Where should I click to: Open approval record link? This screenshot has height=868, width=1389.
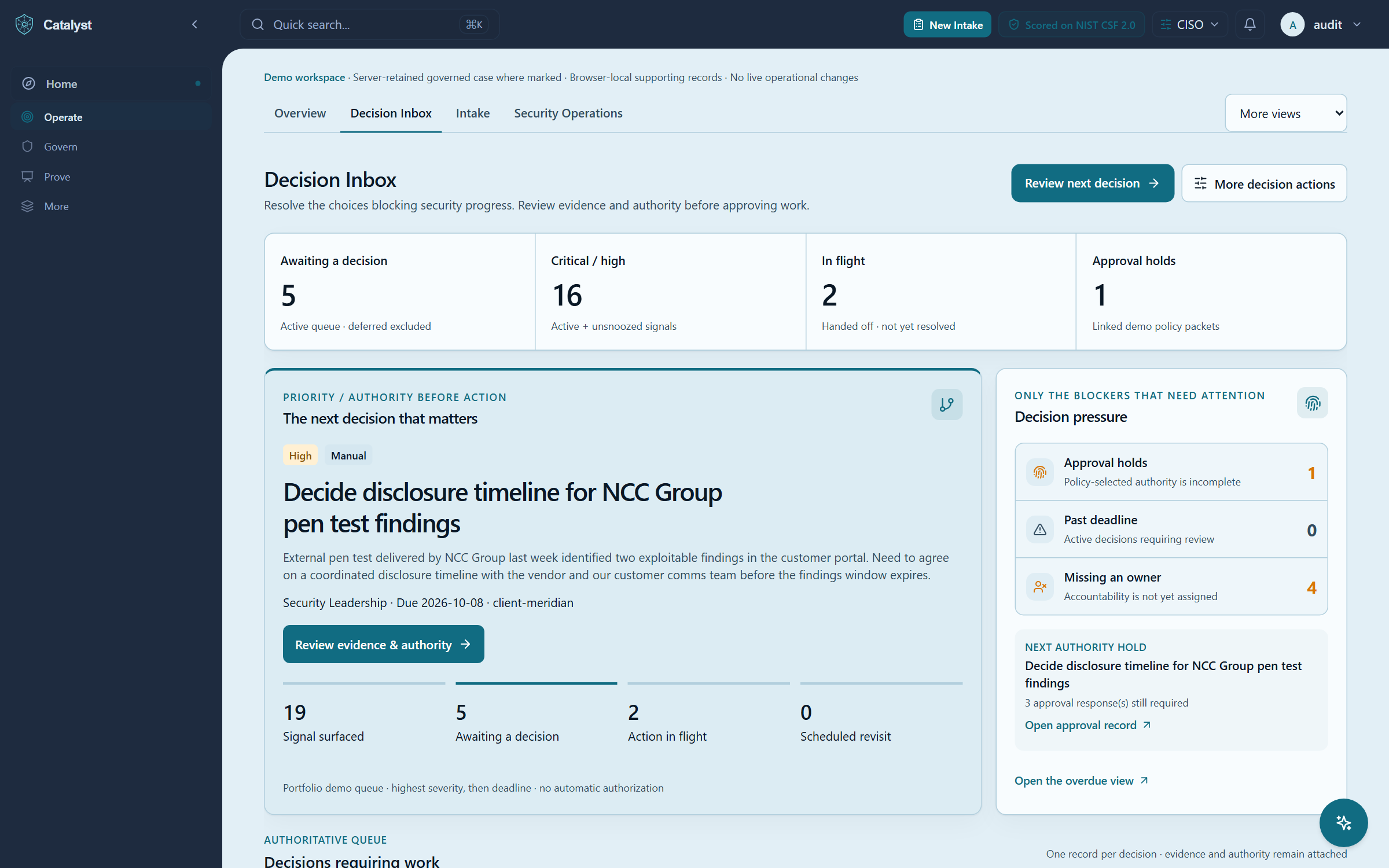pyautogui.click(x=1087, y=725)
